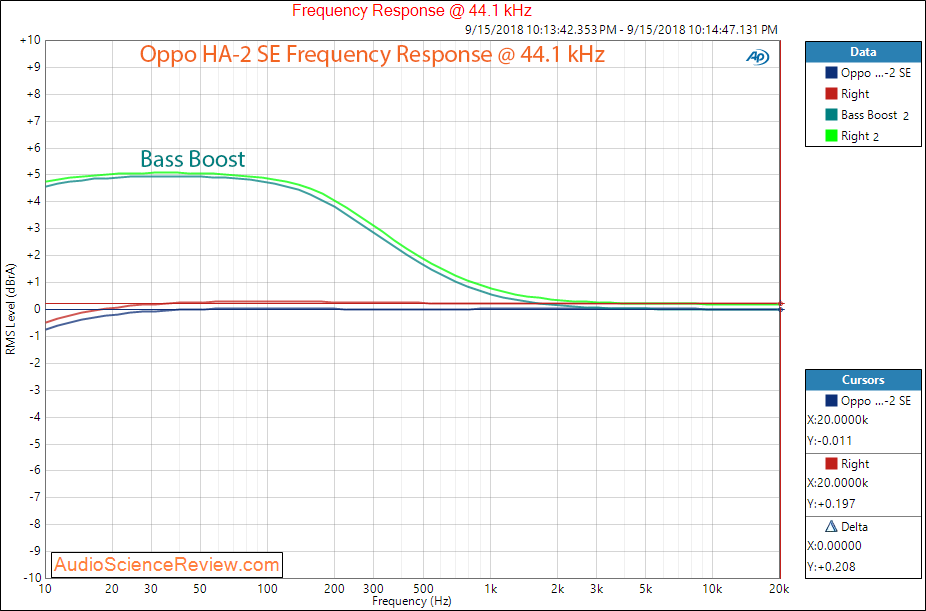Select 'Oppo ...-2 SE' label in Data legend
The width and height of the screenshot is (926, 611).
(x=876, y=73)
